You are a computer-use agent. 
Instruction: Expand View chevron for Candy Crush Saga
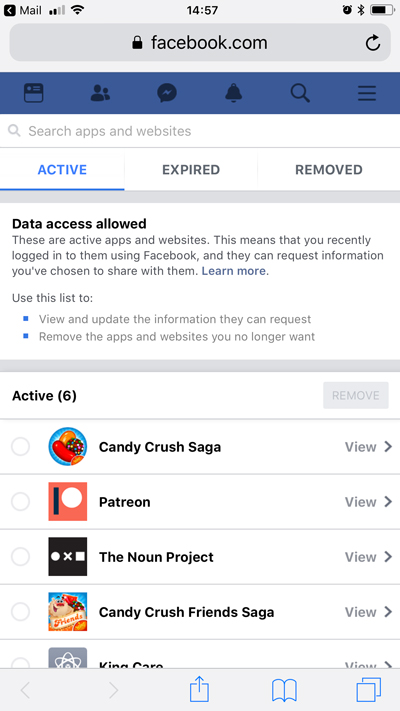click(x=368, y=447)
